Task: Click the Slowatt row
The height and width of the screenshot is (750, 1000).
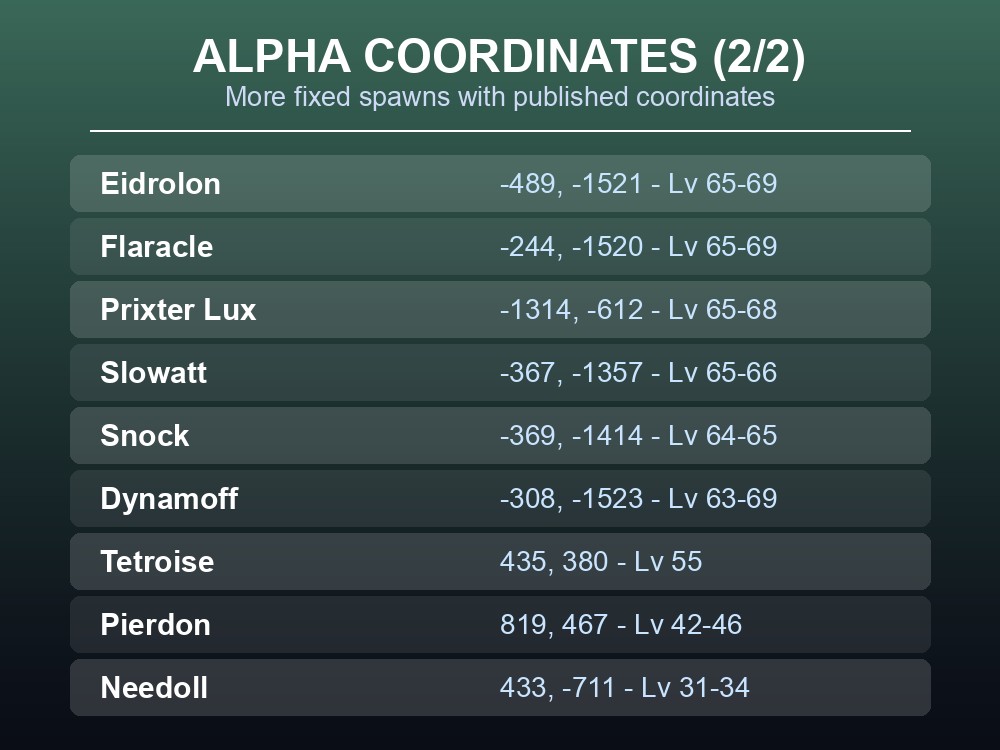Action: [500, 372]
